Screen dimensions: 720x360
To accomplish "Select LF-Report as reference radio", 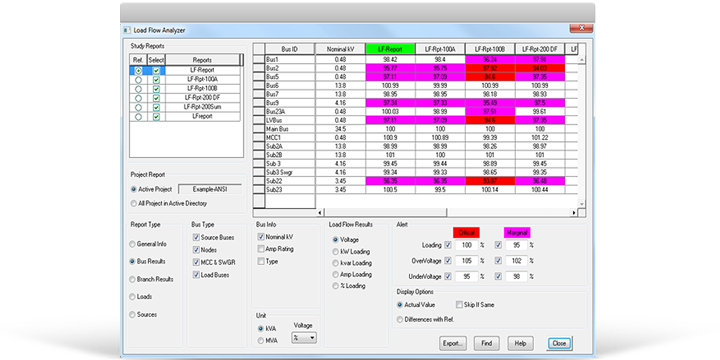I will coord(138,71).
